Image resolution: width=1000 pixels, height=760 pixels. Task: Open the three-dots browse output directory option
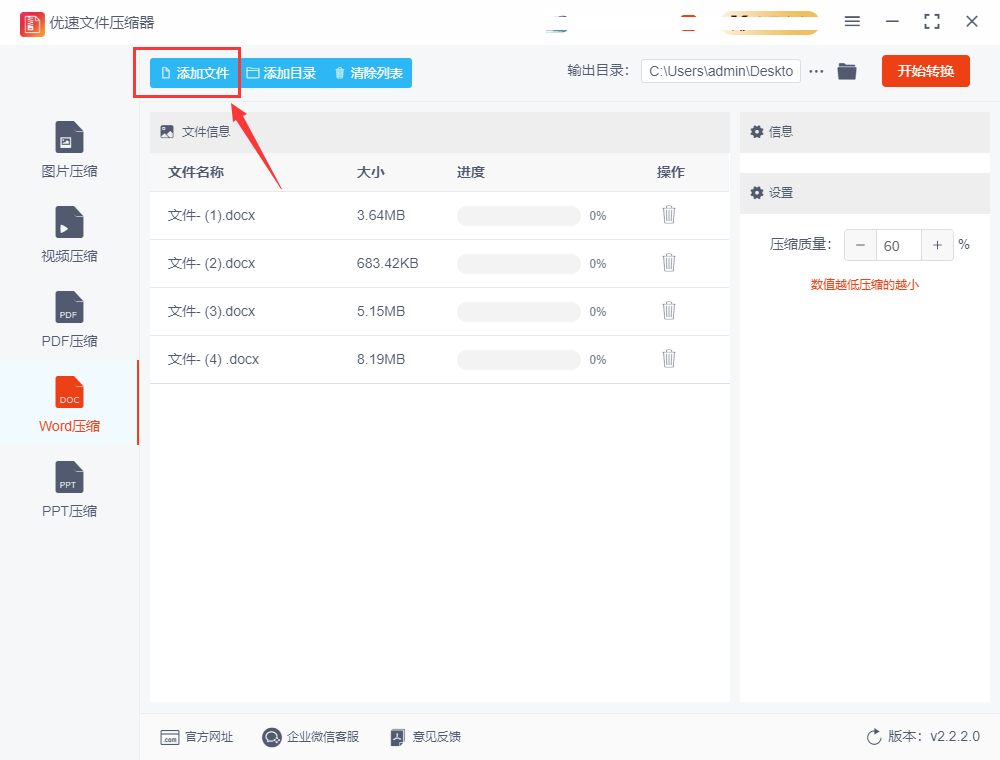click(816, 71)
